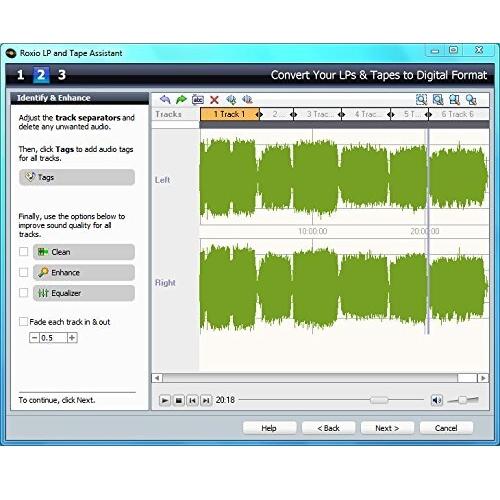This screenshot has height=500, width=500.
Task: Click the 10:00:00 time label
Action: pos(313,231)
